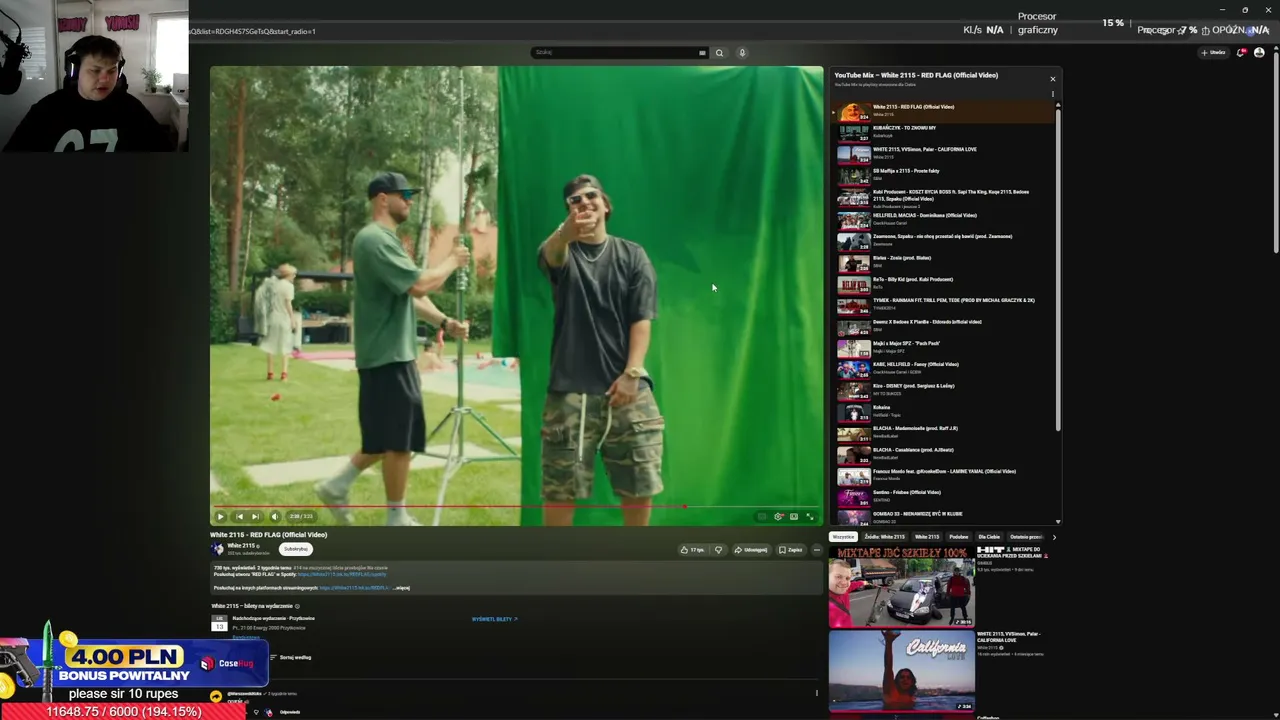Open the on-screen keyboard icon in search box
Image resolution: width=1280 pixels, height=720 pixels.
coord(702,53)
